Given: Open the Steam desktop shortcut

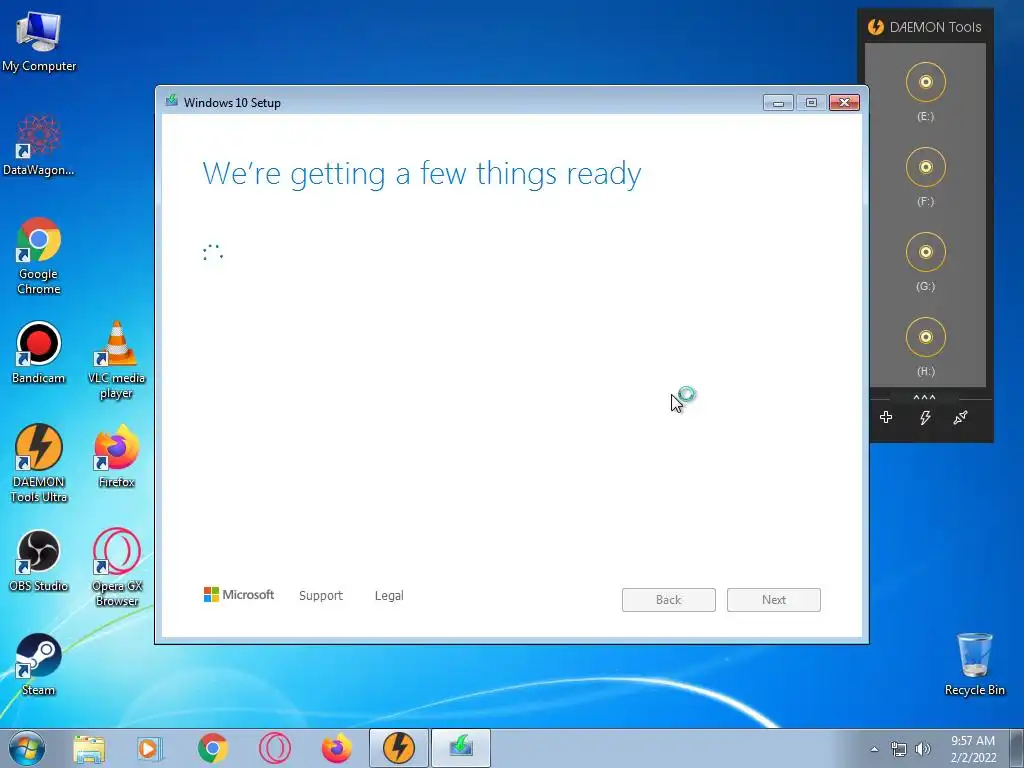Looking at the screenshot, I should click(39, 664).
